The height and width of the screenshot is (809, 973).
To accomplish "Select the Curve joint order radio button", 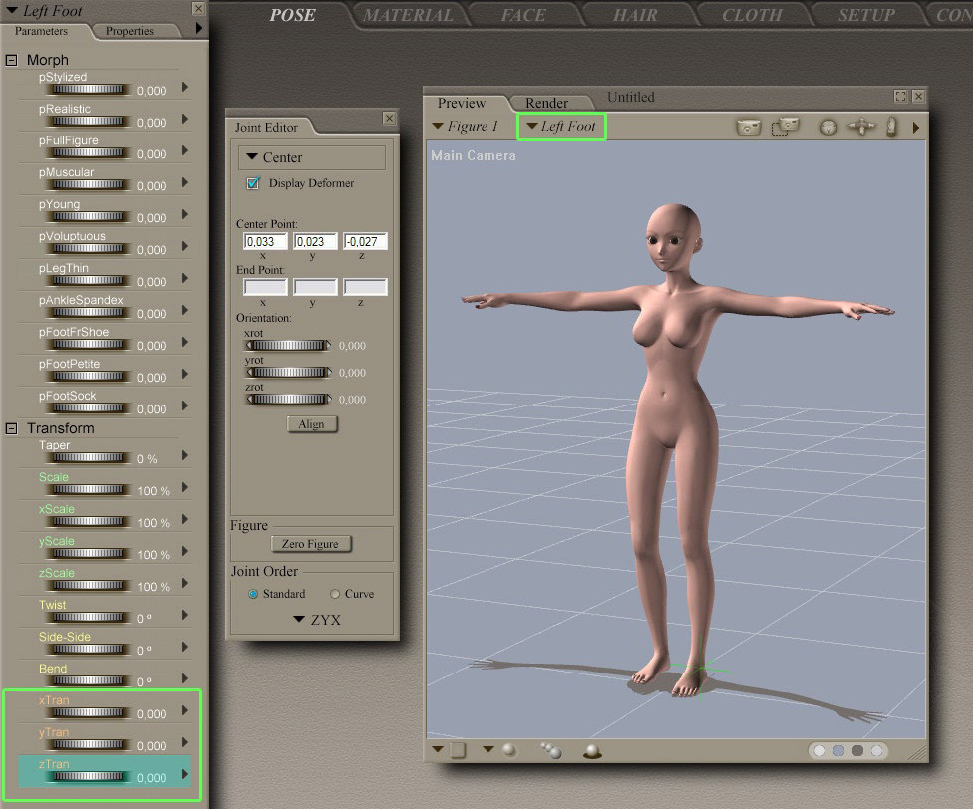I will [x=334, y=594].
